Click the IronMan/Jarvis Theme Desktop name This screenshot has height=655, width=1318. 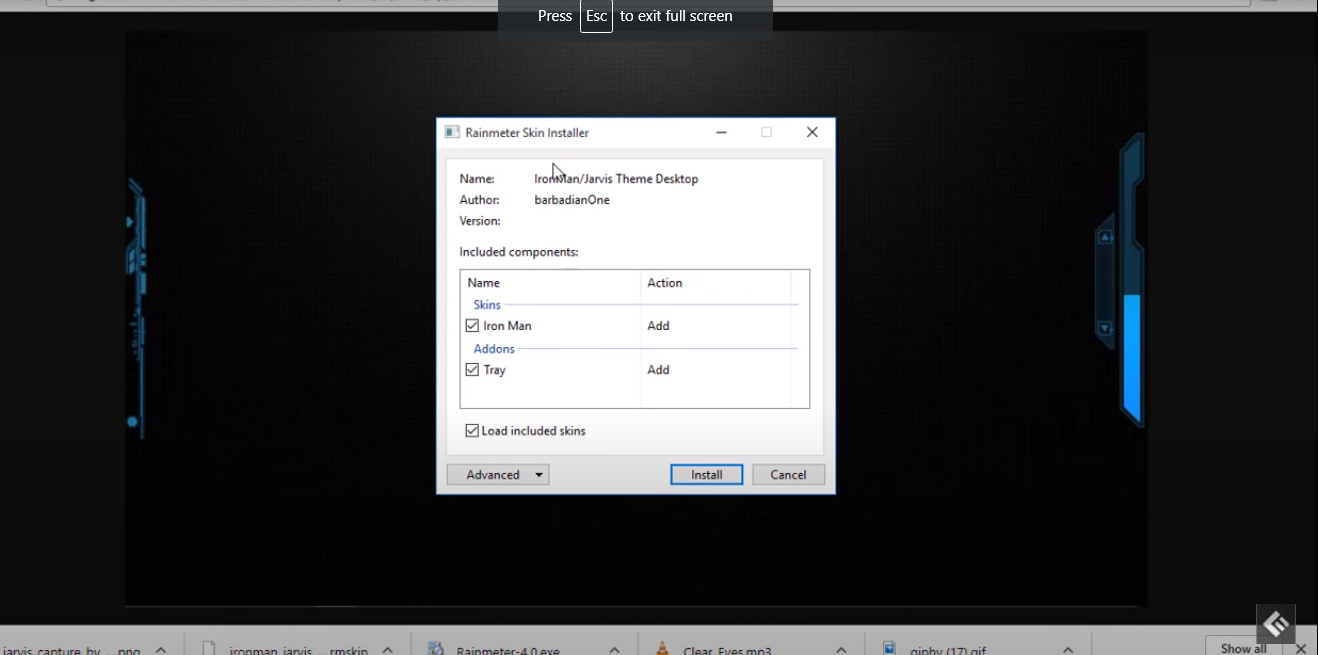tap(616, 179)
